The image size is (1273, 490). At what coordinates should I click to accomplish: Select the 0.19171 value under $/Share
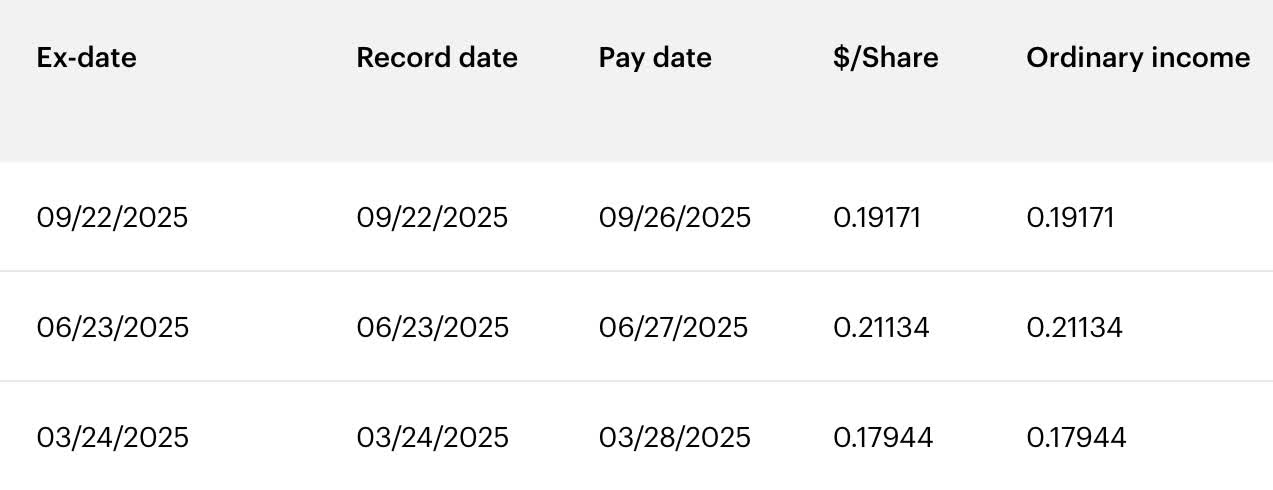877,217
